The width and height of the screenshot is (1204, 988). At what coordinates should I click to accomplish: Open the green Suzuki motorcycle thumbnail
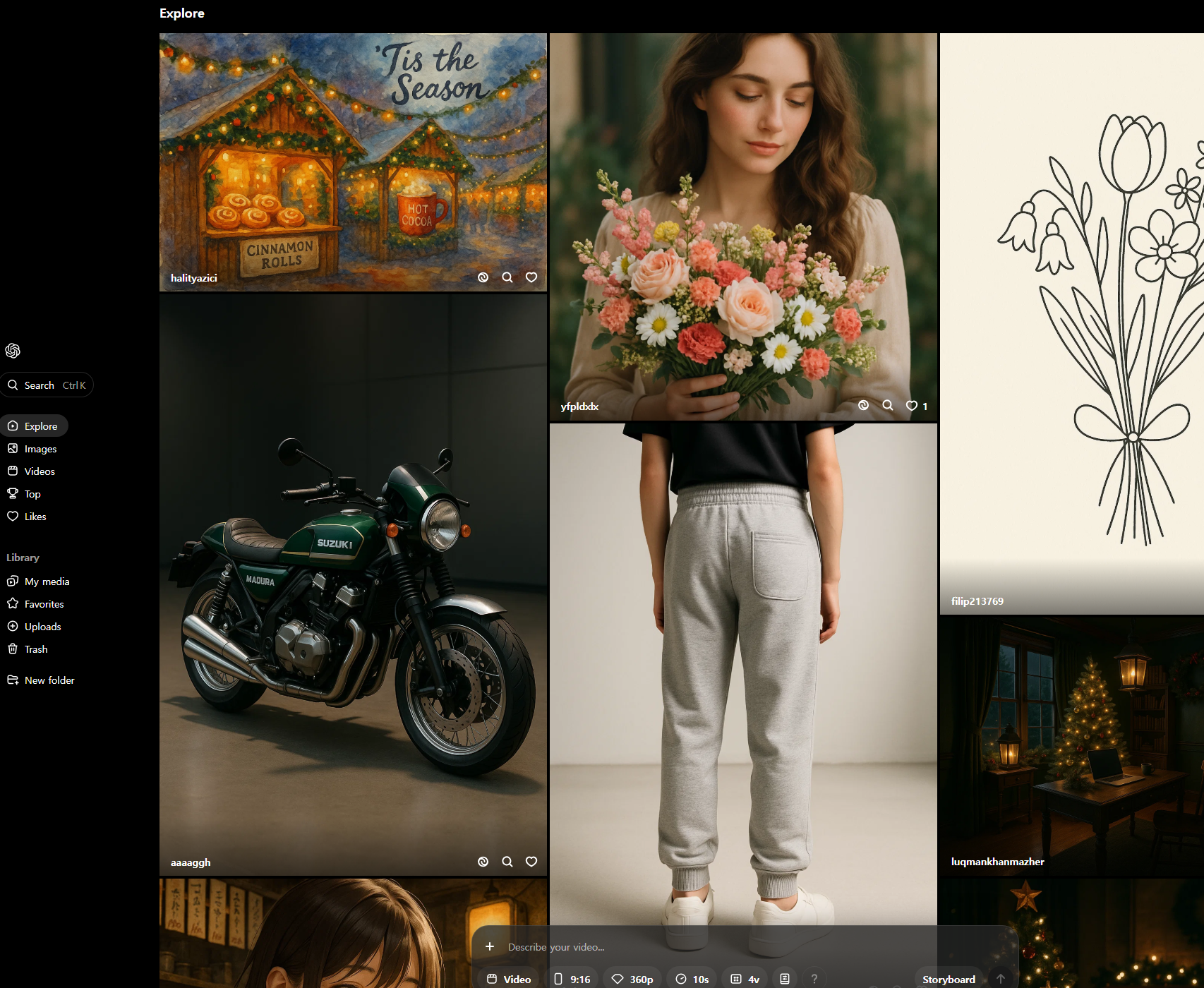pyautogui.click(x=353, y=585)
